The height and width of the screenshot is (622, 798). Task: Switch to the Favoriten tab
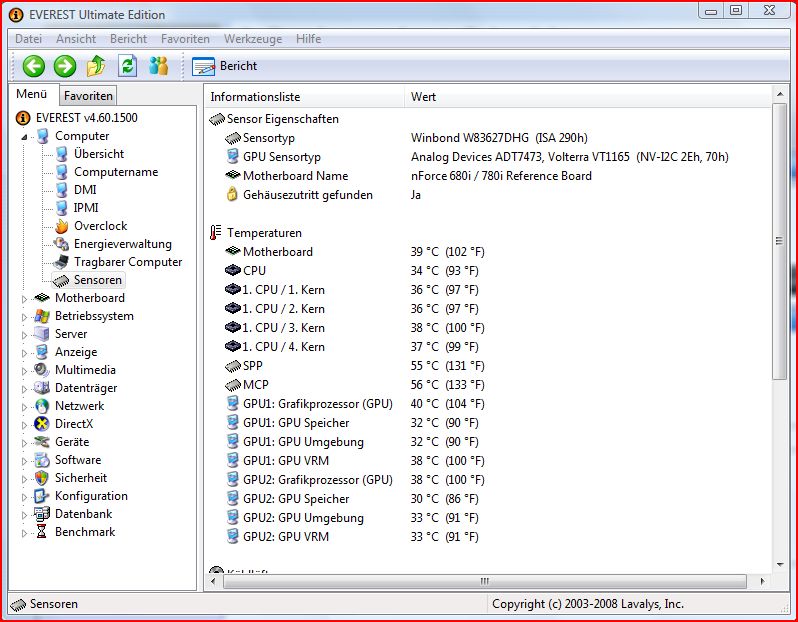click(x=89, y=96)
